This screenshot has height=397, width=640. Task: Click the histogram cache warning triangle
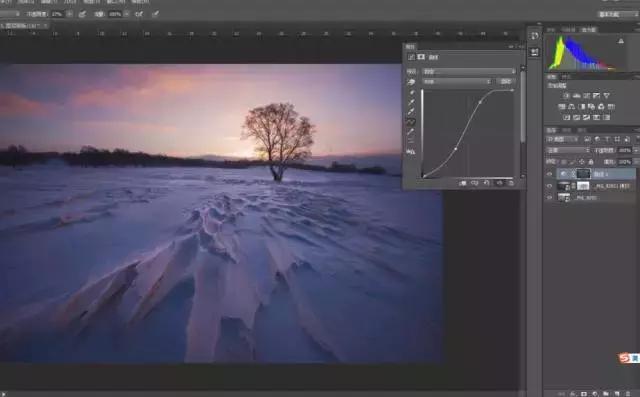pos(621,41)
